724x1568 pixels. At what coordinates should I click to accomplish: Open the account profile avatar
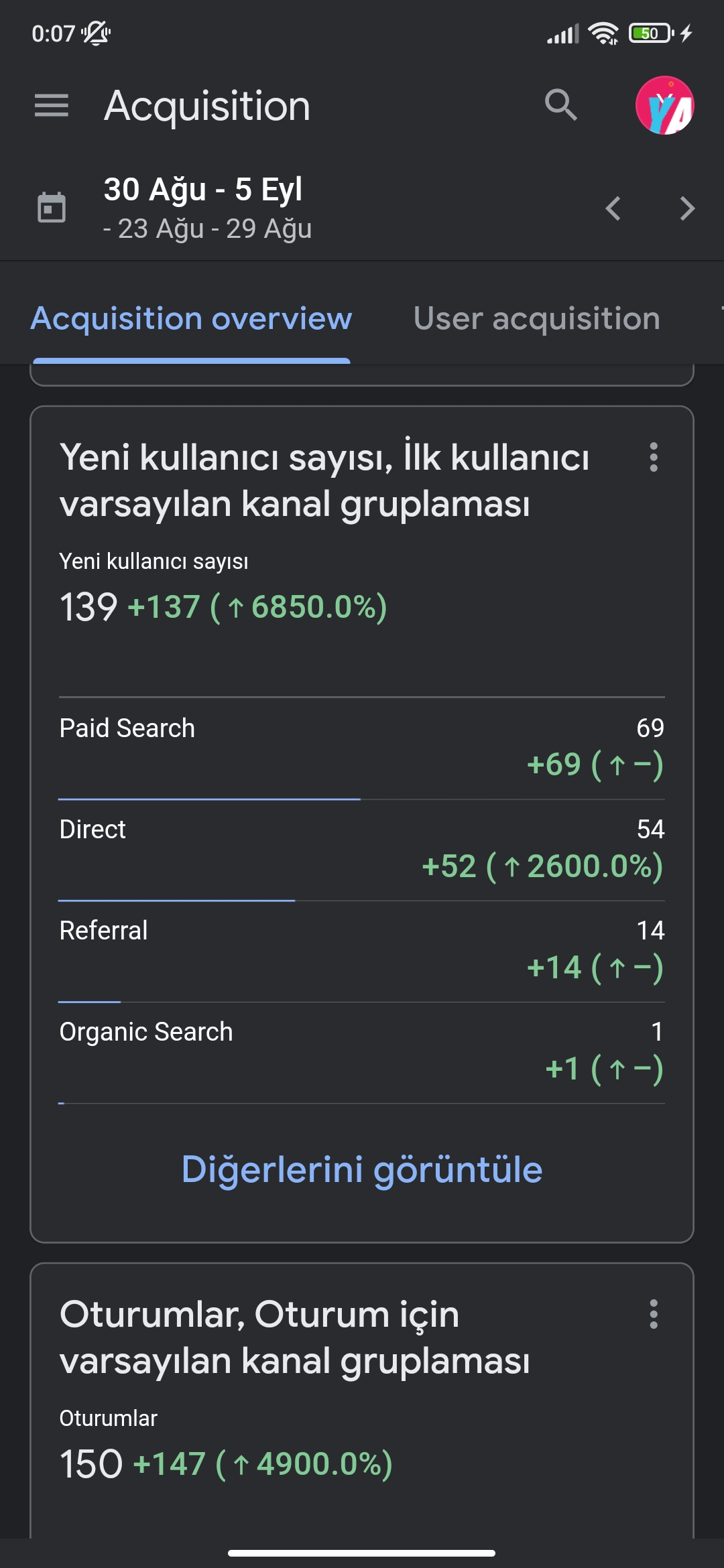coord(664,105)
